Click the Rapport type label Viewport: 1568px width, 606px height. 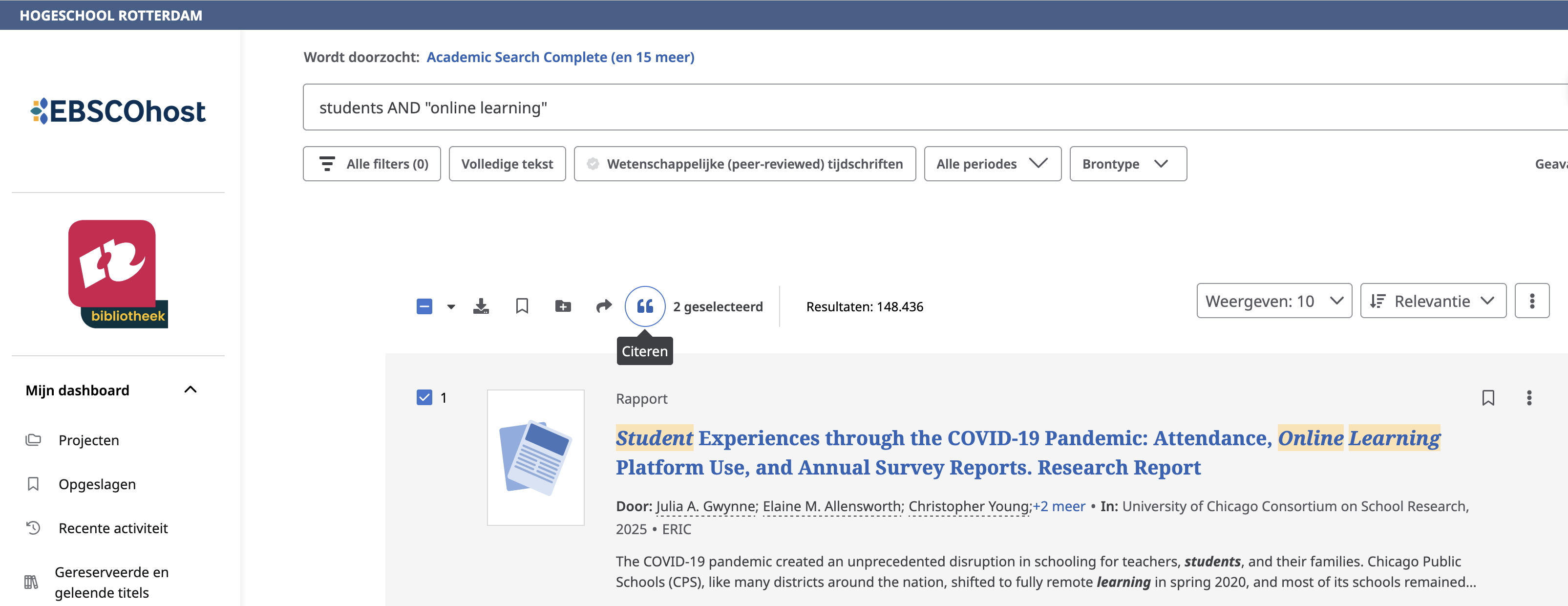point(641,398)
